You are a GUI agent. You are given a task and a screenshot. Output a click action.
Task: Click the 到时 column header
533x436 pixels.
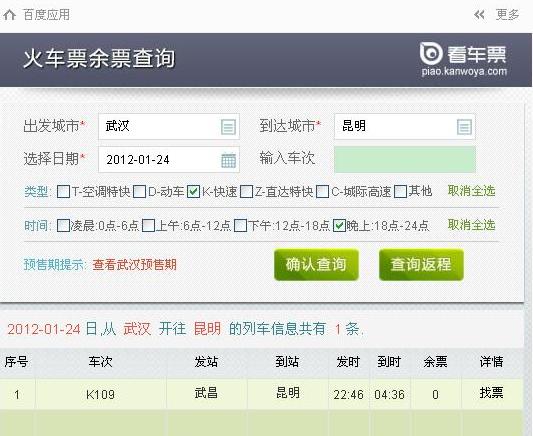click(389, 362)
